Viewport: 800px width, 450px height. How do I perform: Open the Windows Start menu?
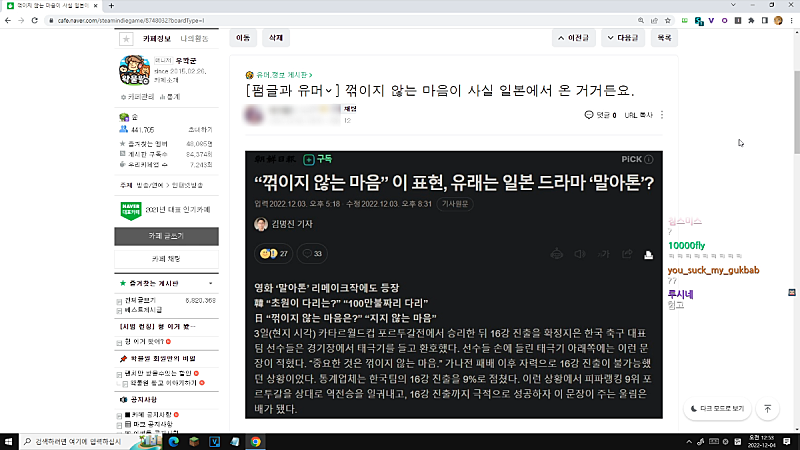[x=8, y=442]
